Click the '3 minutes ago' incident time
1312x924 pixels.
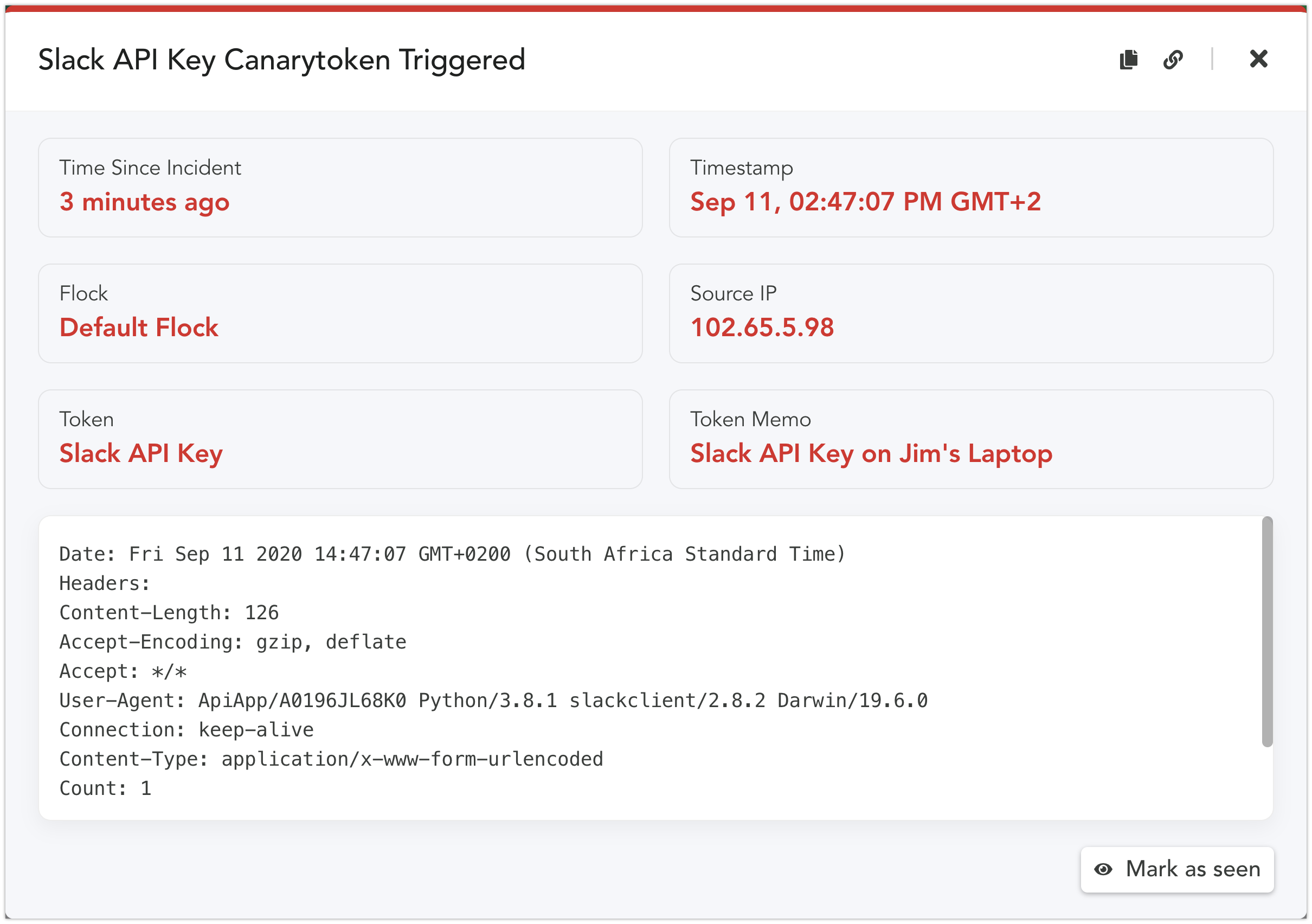[144, 202]
